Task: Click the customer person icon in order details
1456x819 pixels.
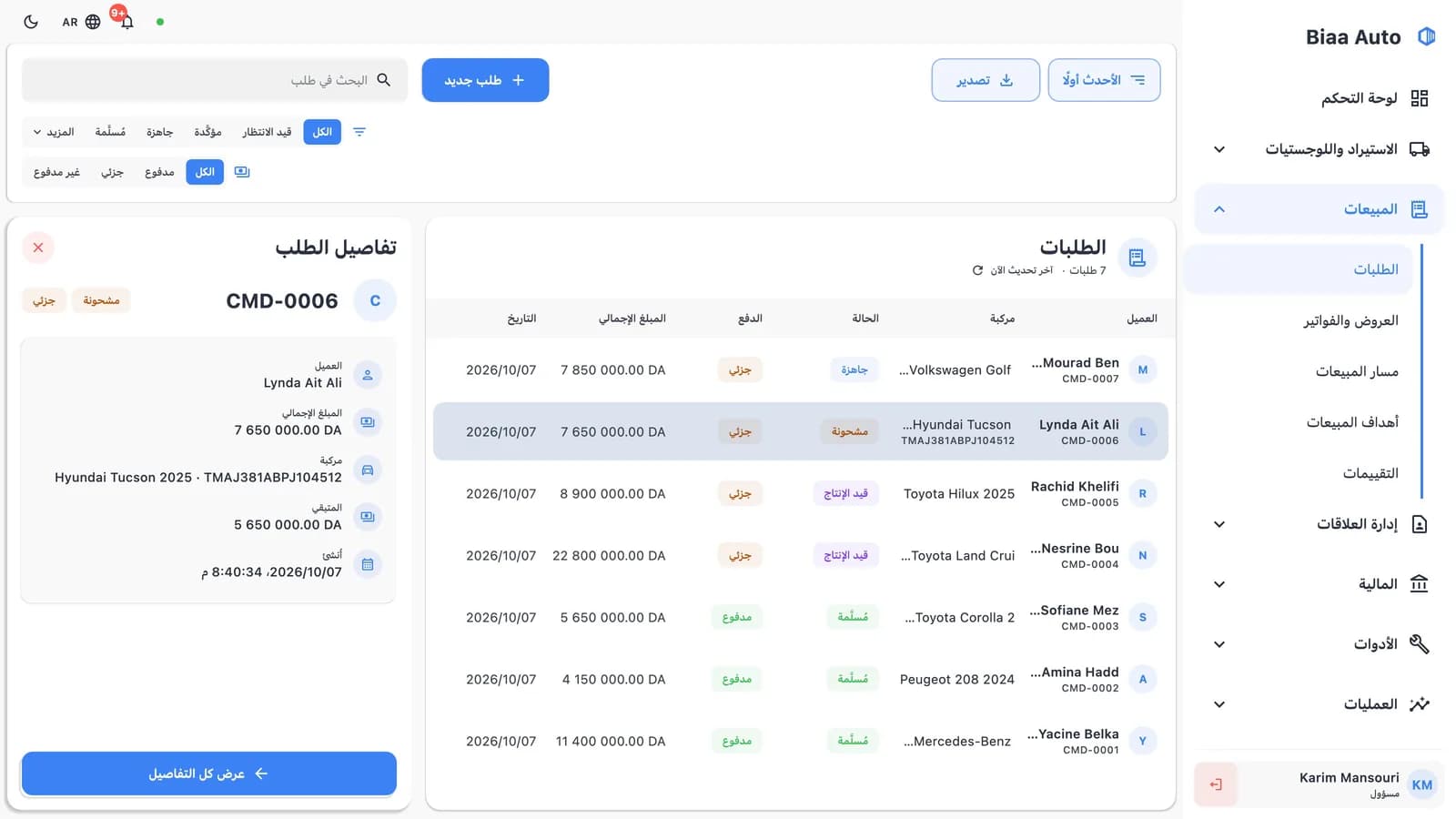Action: pos(368,375)
